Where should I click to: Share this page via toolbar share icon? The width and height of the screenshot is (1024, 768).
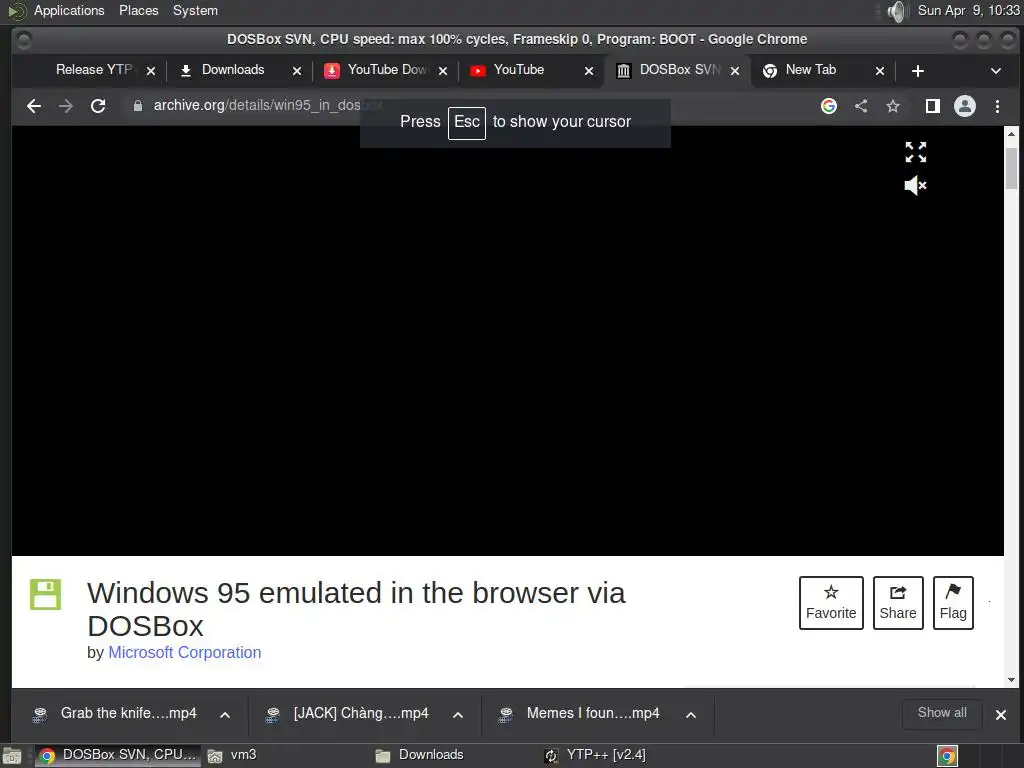[x=861, y=106]
